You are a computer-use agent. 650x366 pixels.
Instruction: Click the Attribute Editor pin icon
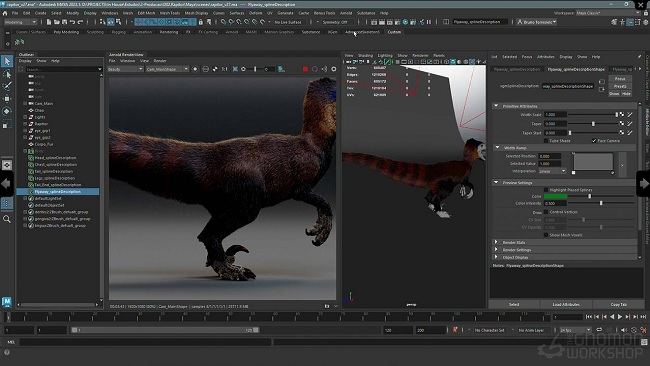[x=640, y=57]
